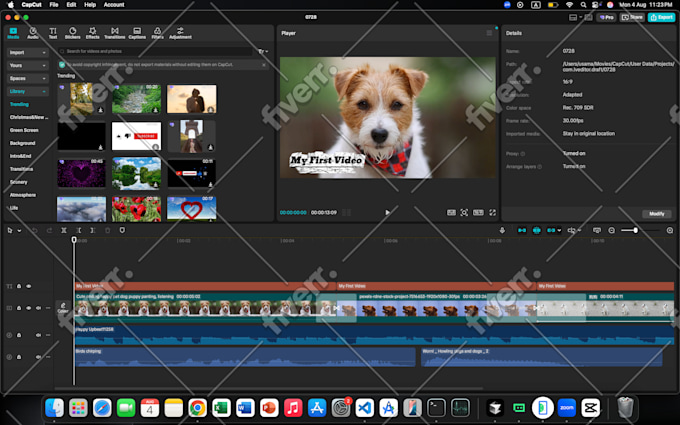This screenshot has height=425, width=680.
Task: Click the Split clip tool in timeline toolbar
Action: click(x=64, y=230)
